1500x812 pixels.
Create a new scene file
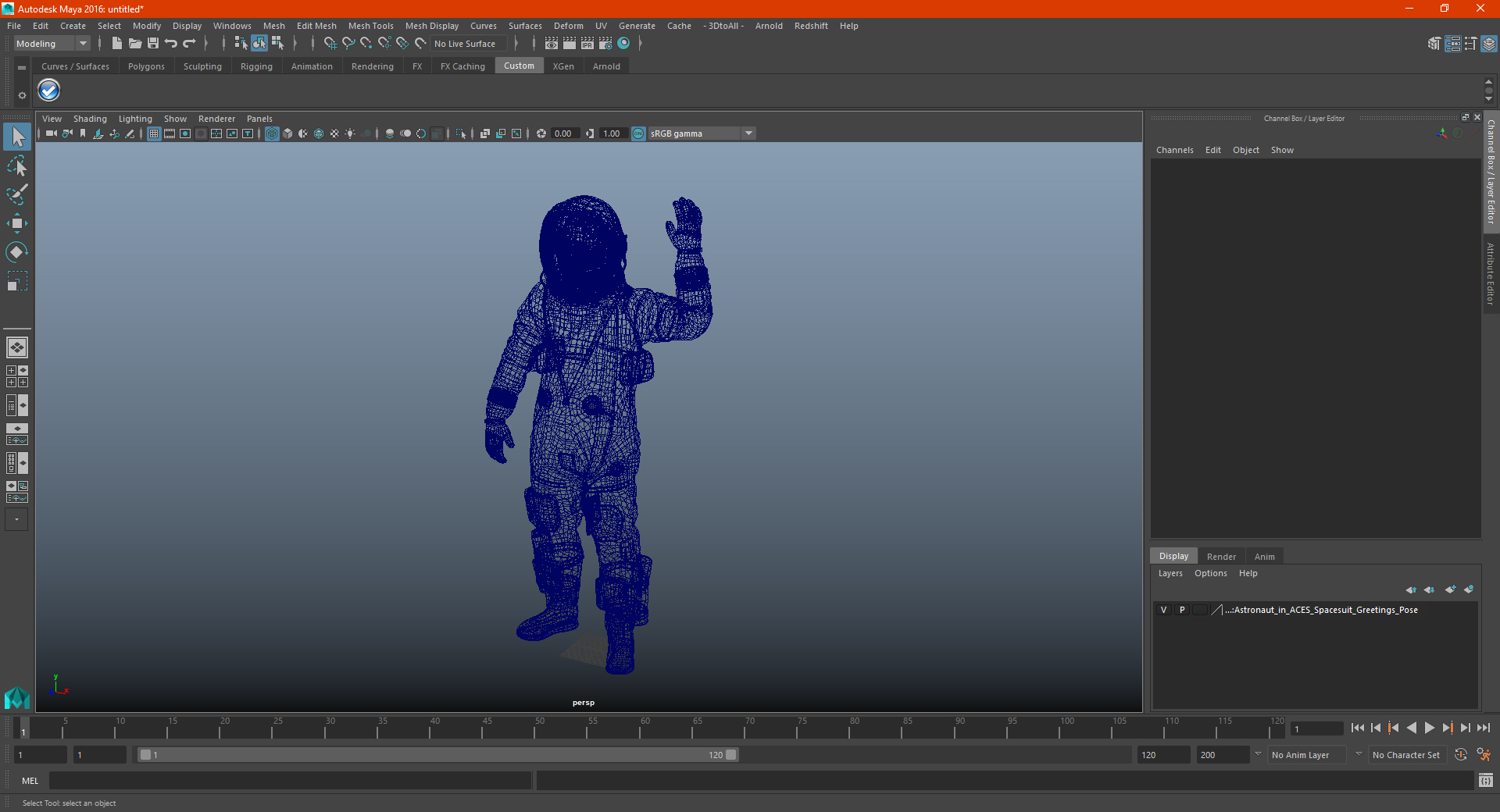tap(116, 44)
